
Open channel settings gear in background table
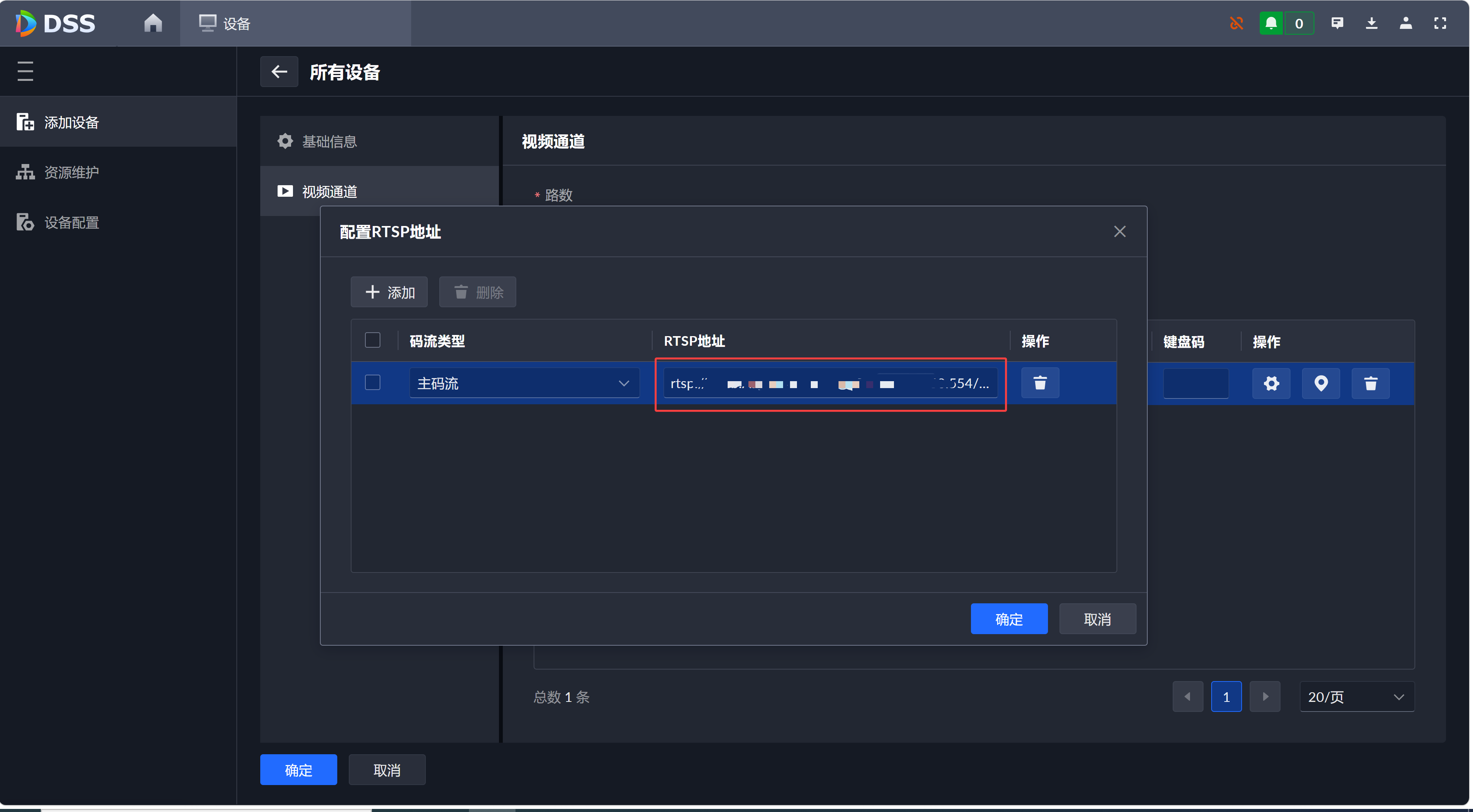click(1271, 383)
